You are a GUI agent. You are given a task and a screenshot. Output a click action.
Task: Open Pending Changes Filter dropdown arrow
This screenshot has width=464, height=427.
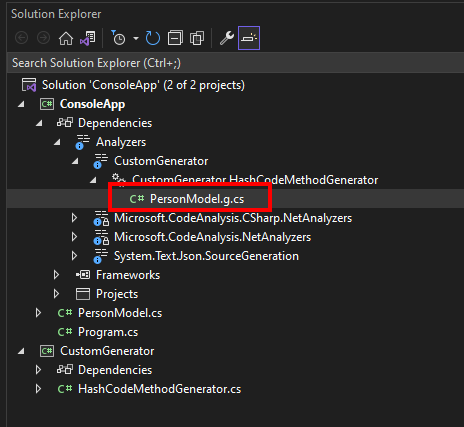136,38
